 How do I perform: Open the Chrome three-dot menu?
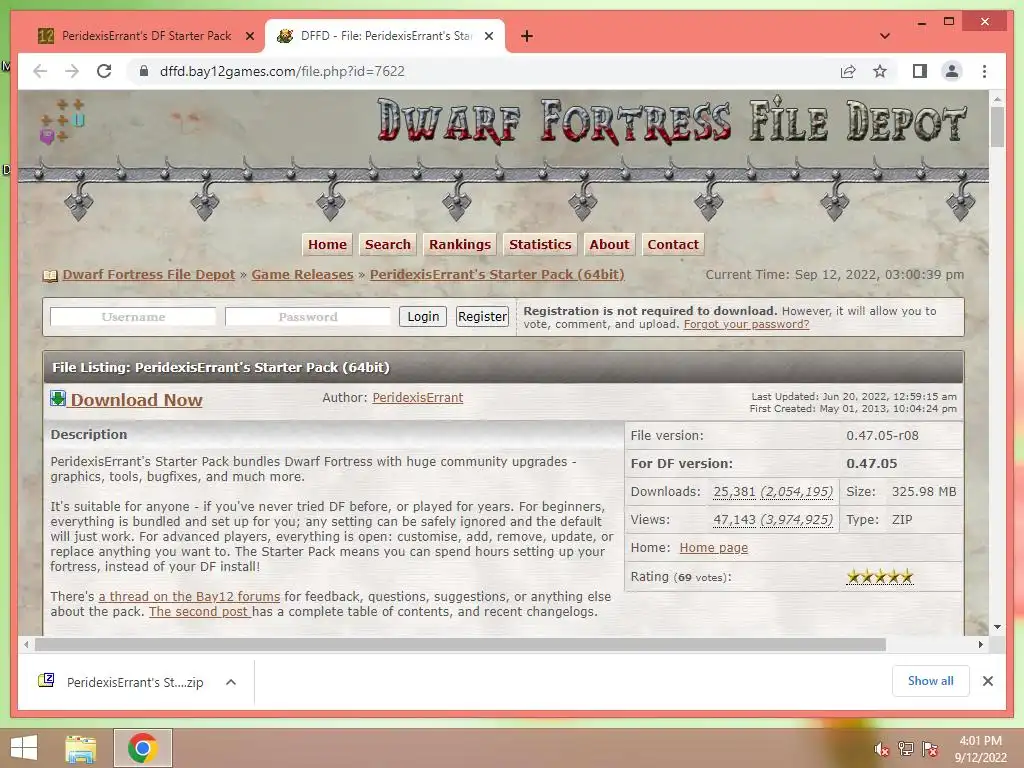click(x=984, y=71)
